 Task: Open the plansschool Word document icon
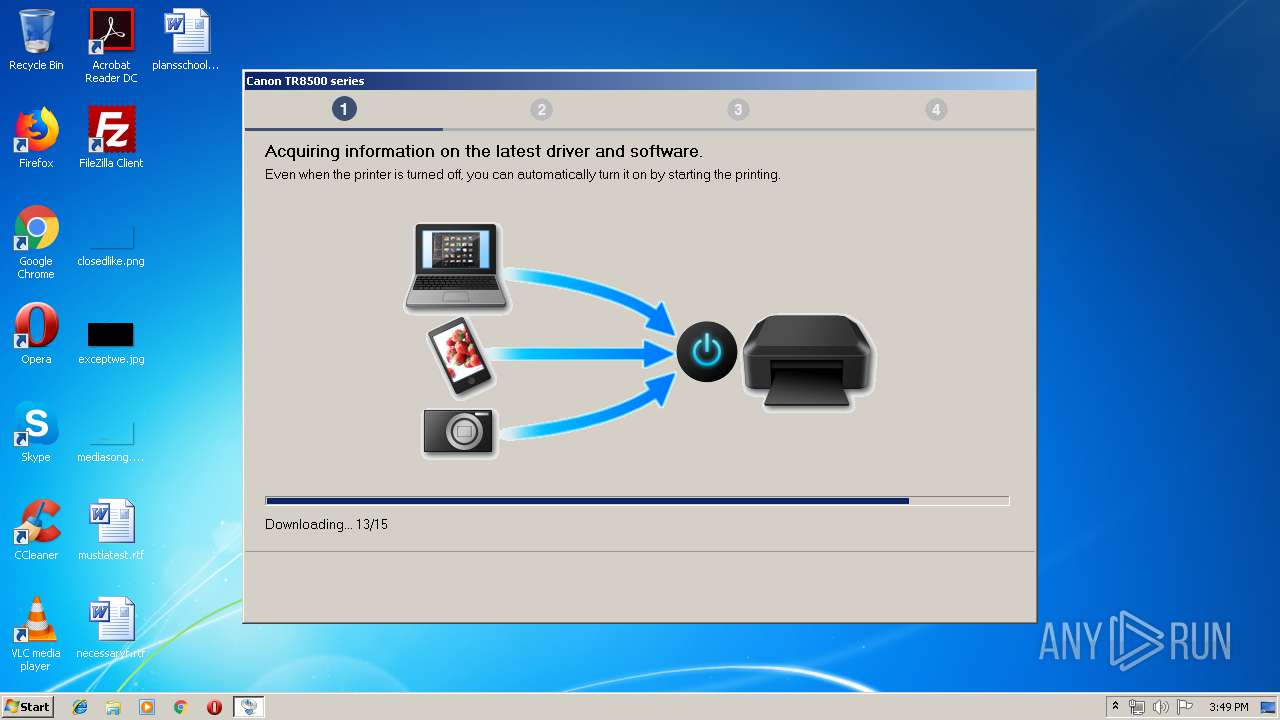(x=186, y=40)
